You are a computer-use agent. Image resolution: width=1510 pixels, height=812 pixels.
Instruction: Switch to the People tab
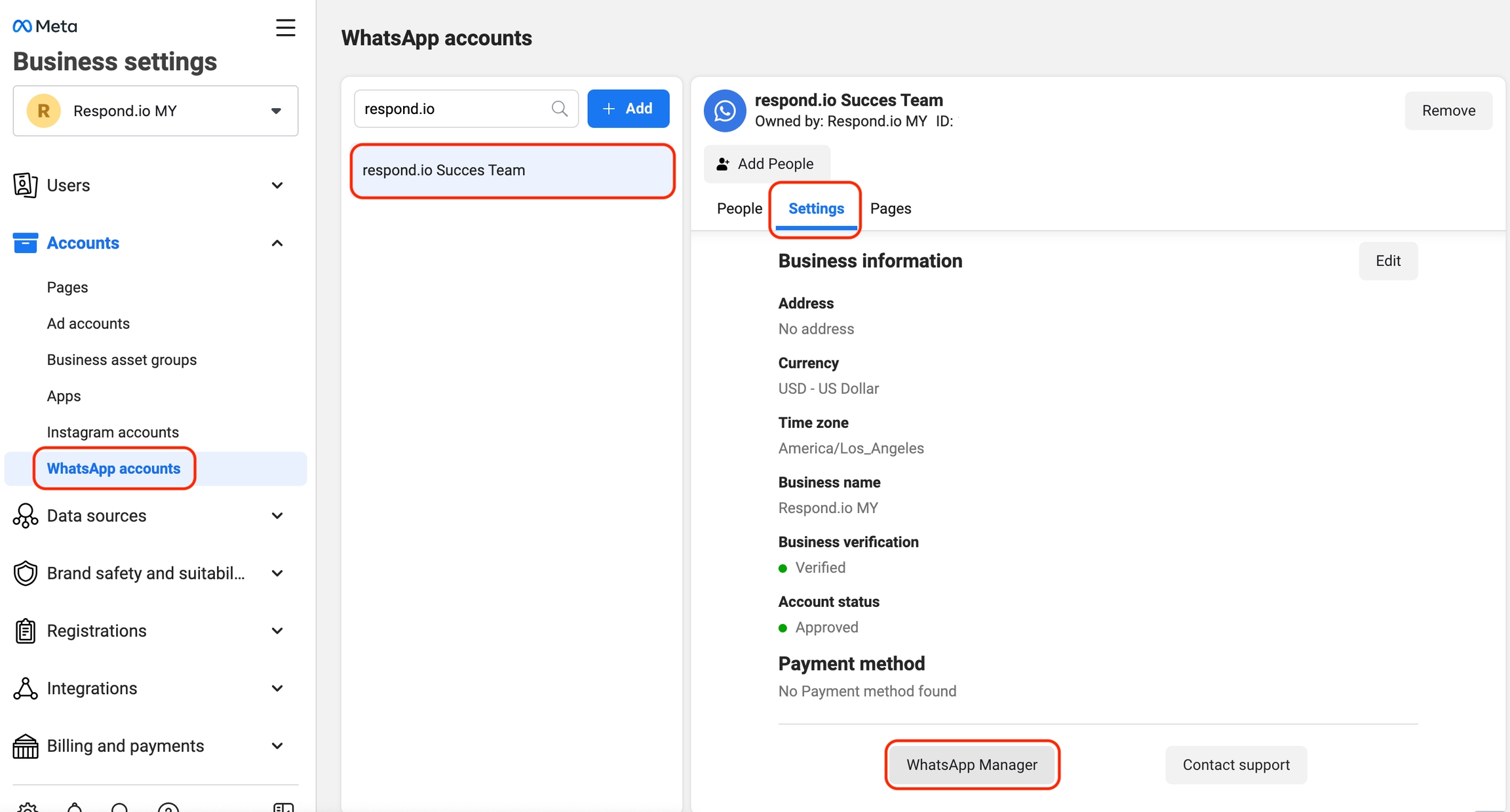[x=739, y=208]
